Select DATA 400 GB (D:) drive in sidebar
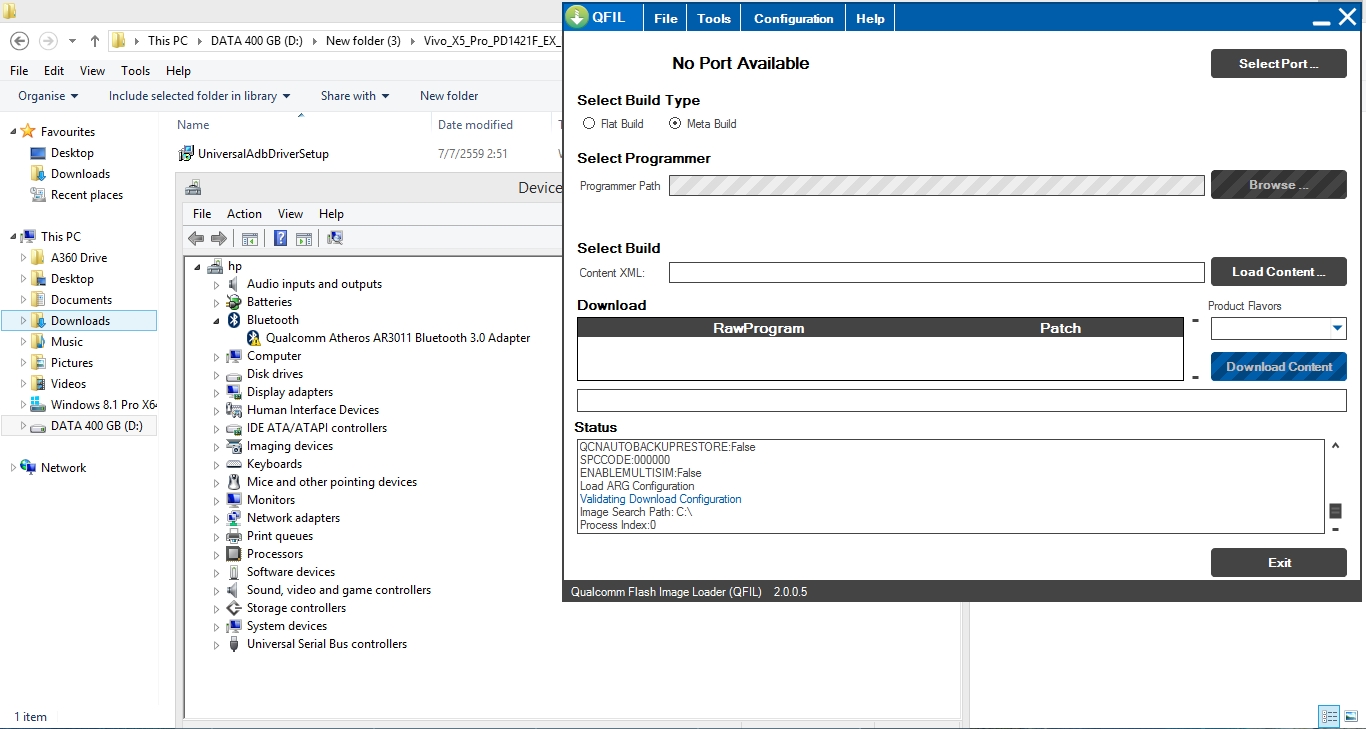 [80, 426]
